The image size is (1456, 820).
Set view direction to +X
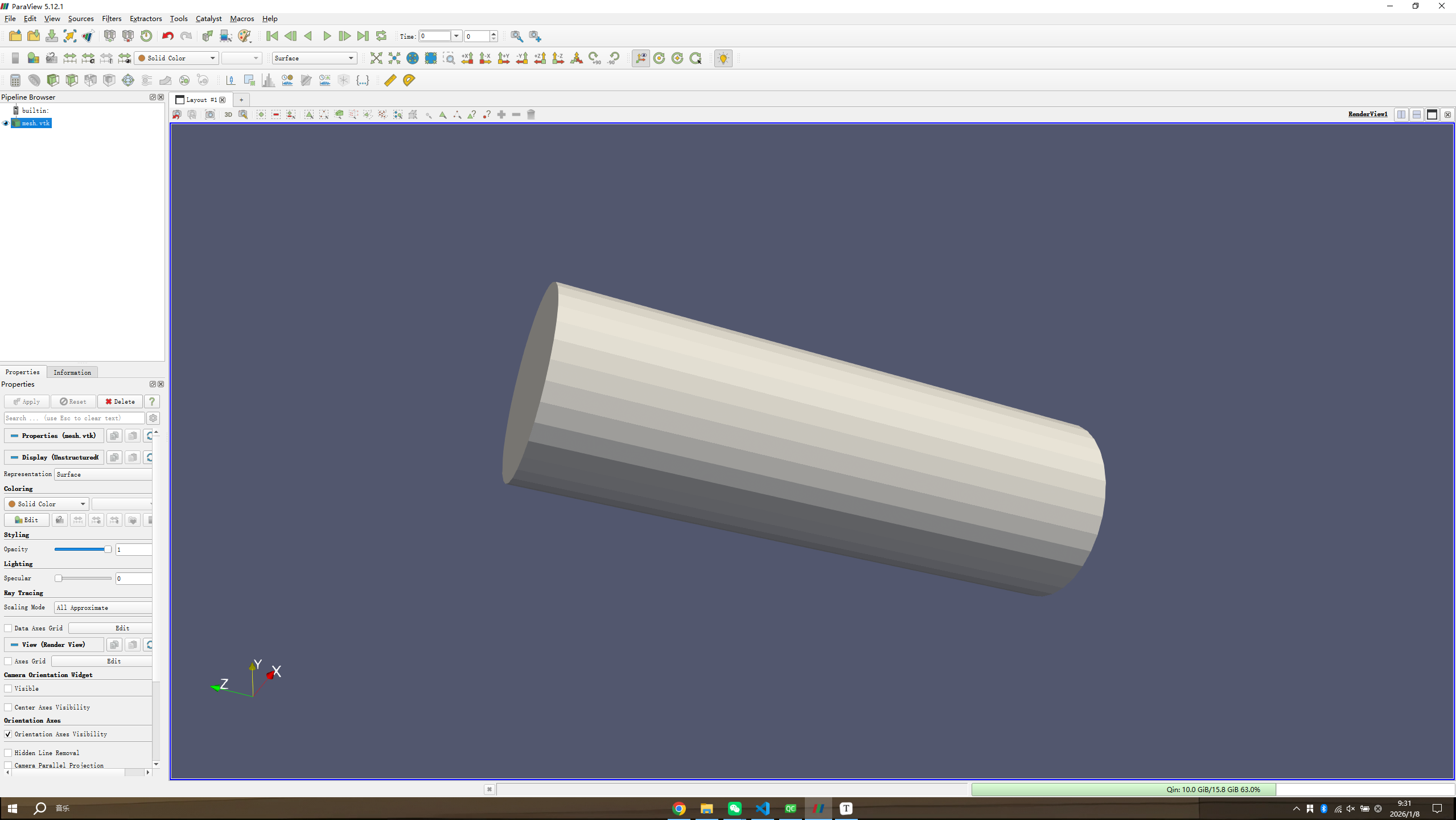(x=467, y=58)
